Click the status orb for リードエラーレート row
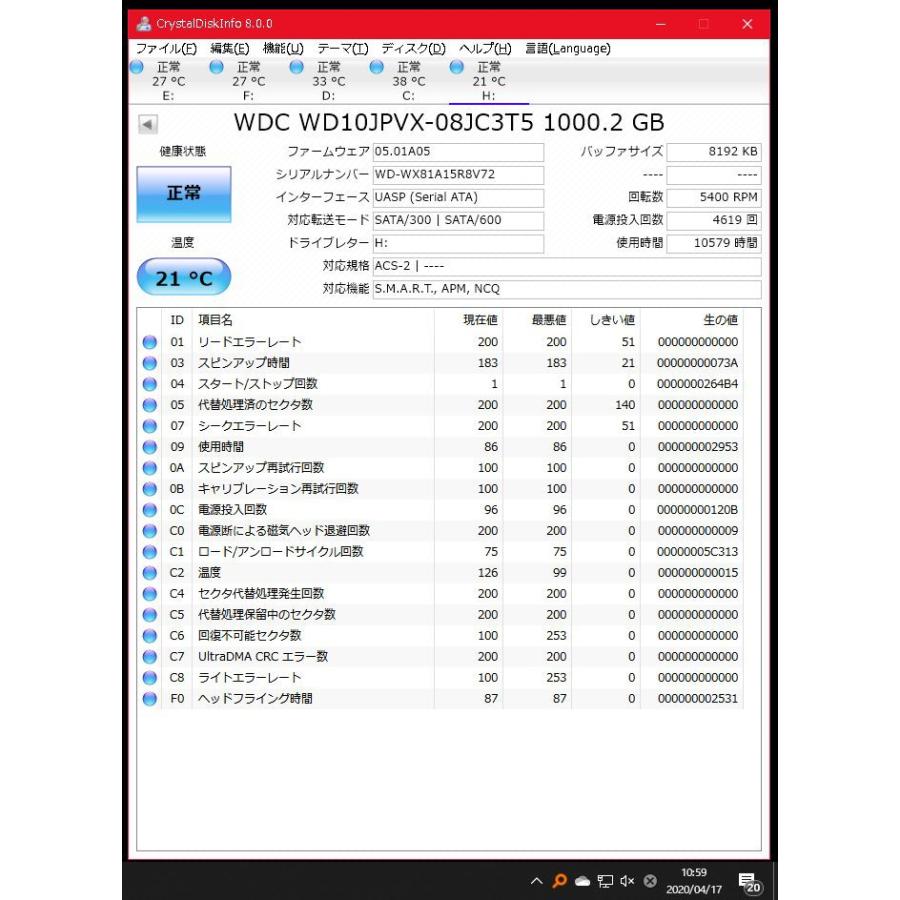Image resolution: width=900 pixels, height=900 pixels. (150, 342)
